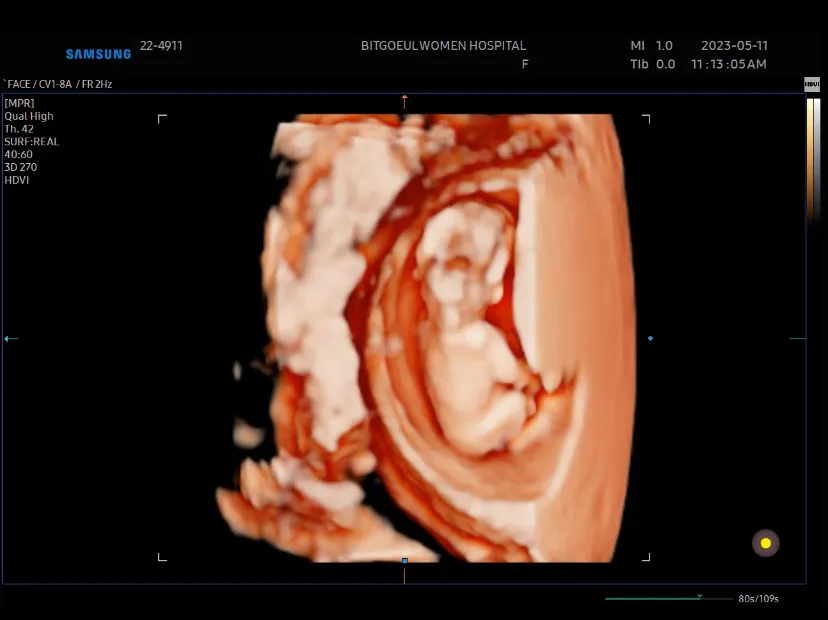Click the orange up arrow marker at the top edge
The image size is (828, 620).
[x=404, y=101]
